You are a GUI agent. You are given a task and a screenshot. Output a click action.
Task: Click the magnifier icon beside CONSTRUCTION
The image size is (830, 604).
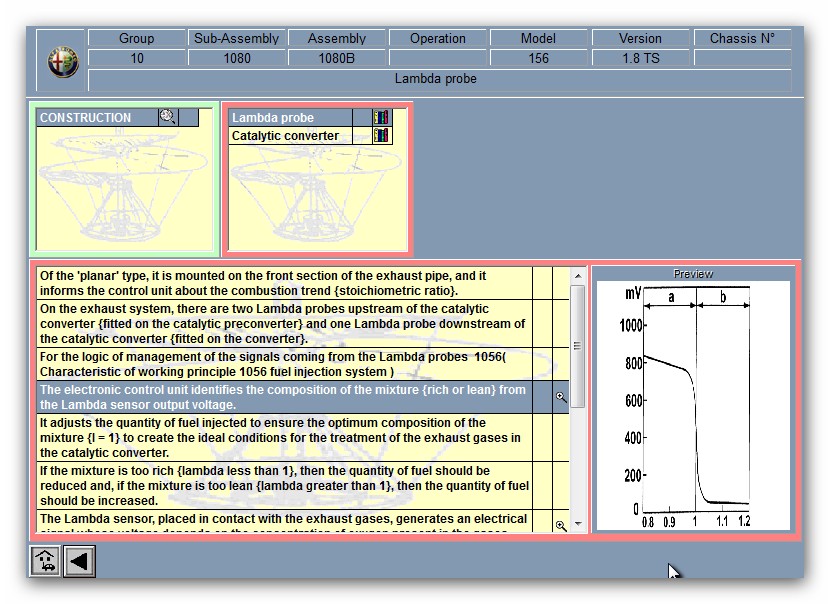coord(167,117)
